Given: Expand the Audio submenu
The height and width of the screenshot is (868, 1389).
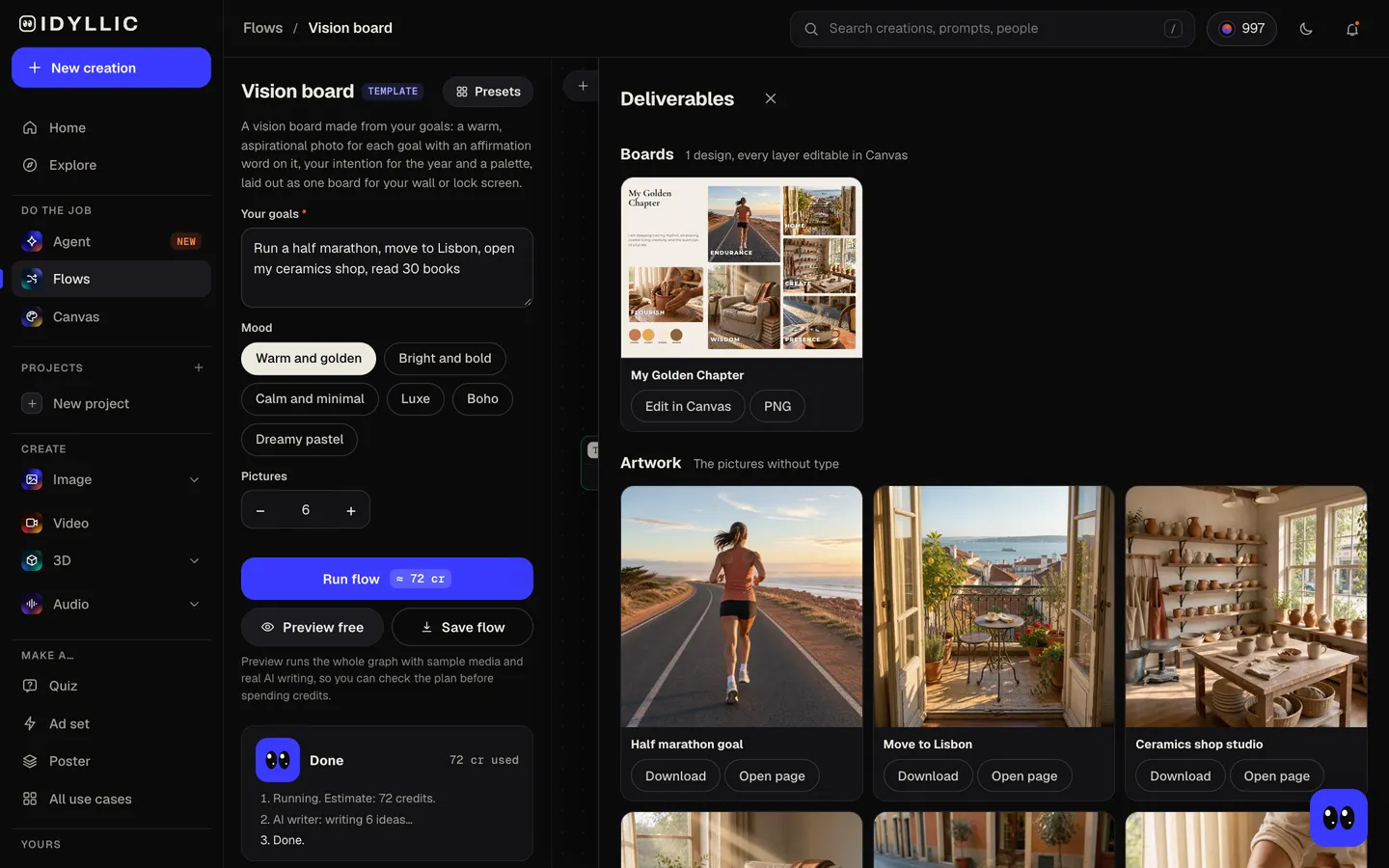Looking at the screenshot, I should [194, 604].
